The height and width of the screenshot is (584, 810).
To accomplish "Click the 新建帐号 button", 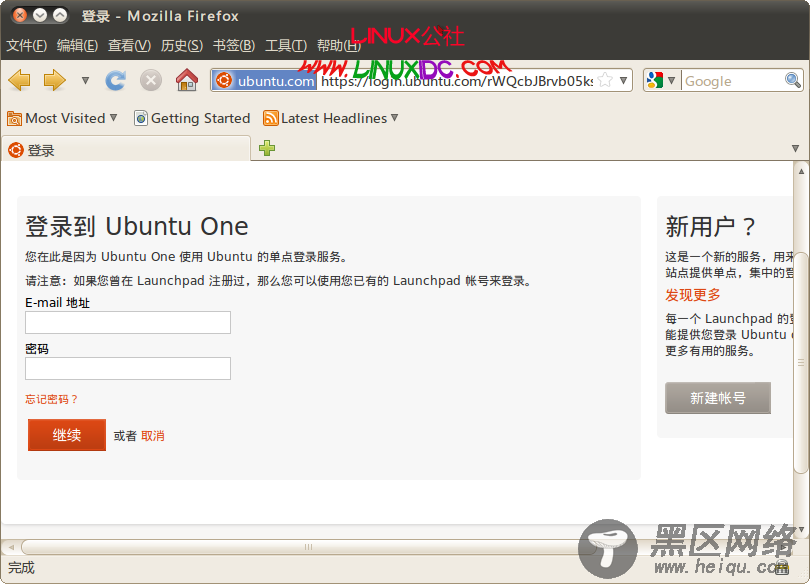I will pos(718,398).
